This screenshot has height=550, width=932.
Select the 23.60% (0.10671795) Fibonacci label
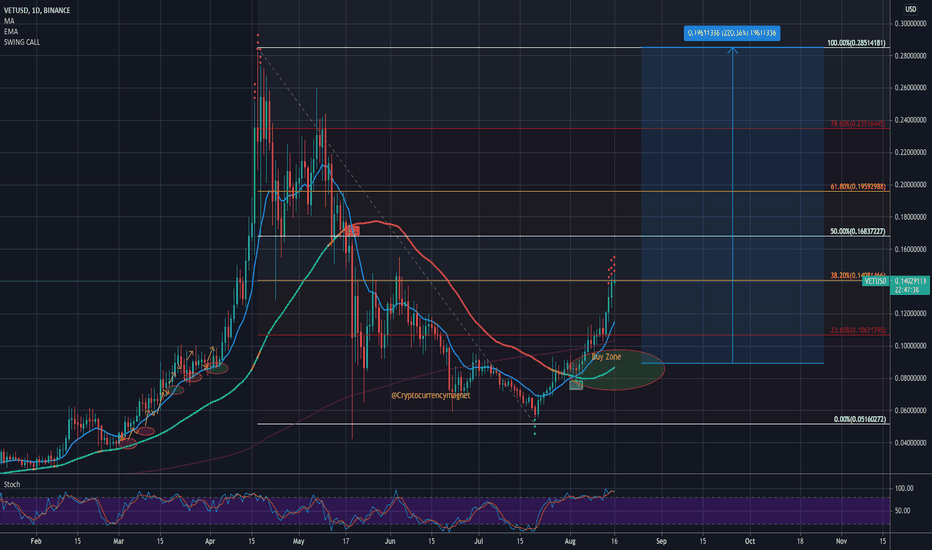point(858,330)
